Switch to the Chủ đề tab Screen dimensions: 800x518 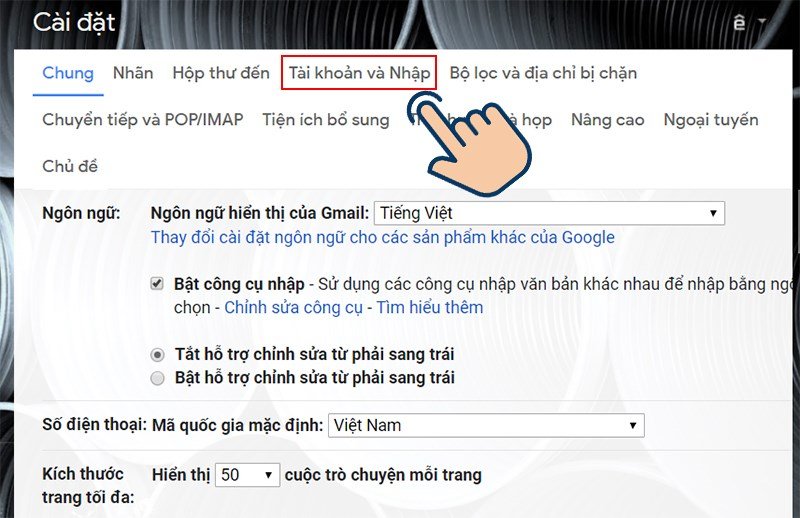coord(70,166)
